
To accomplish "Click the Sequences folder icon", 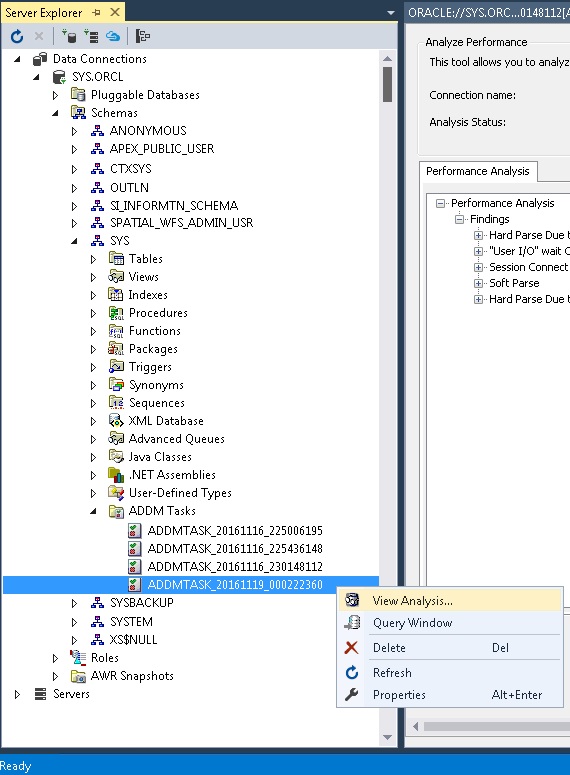I will tap(116, 403).
